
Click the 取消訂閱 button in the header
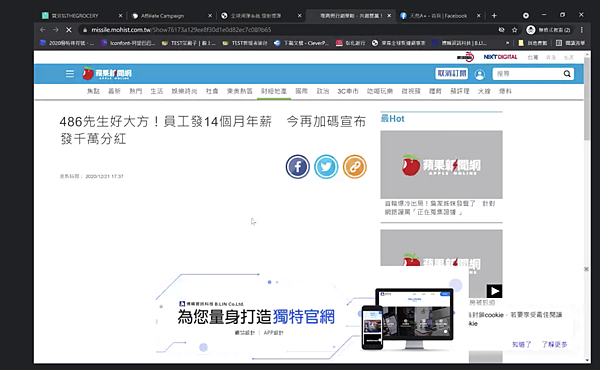coord(452,73)
